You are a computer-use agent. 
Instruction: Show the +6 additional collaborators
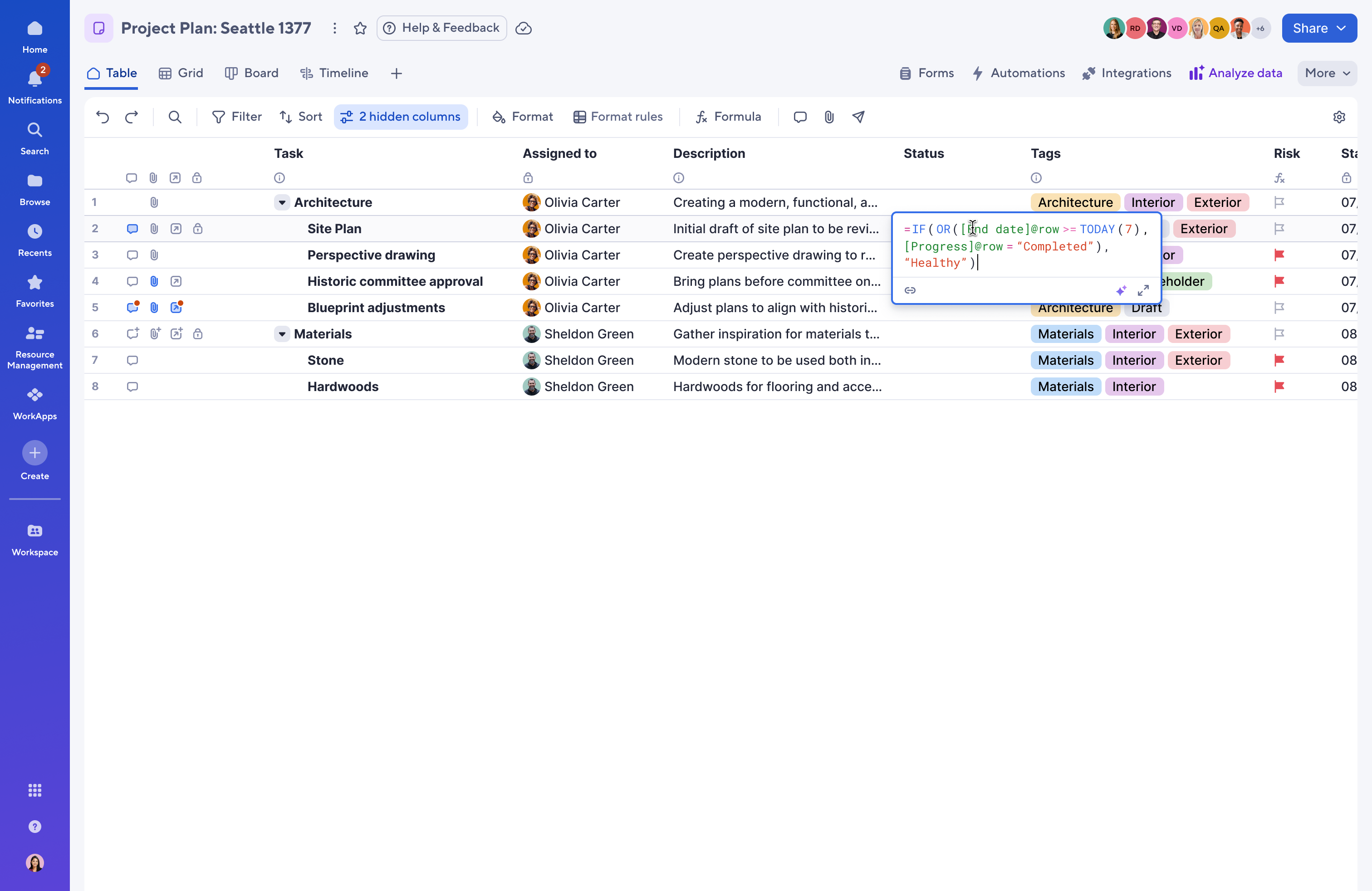click(1260, 28)
